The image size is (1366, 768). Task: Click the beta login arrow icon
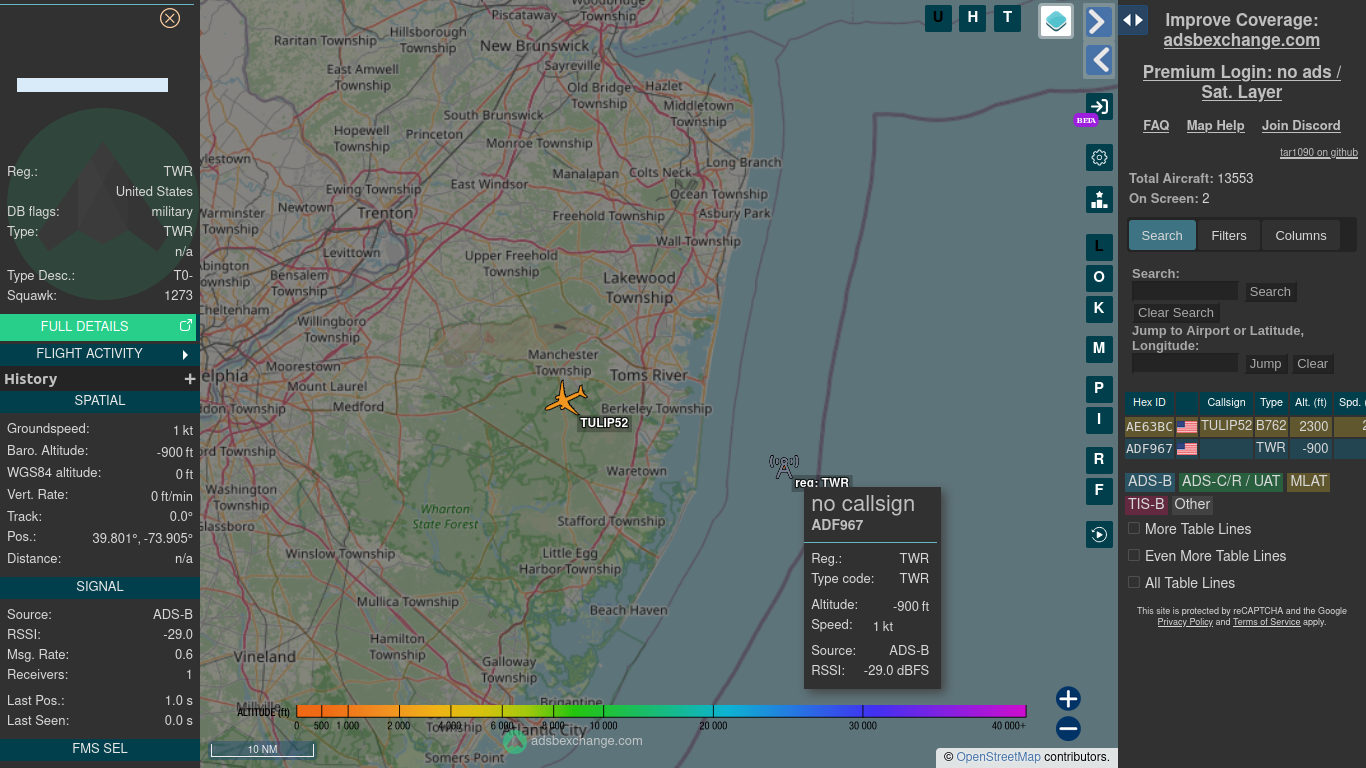pyautogui.click(x=1099, y=106)
